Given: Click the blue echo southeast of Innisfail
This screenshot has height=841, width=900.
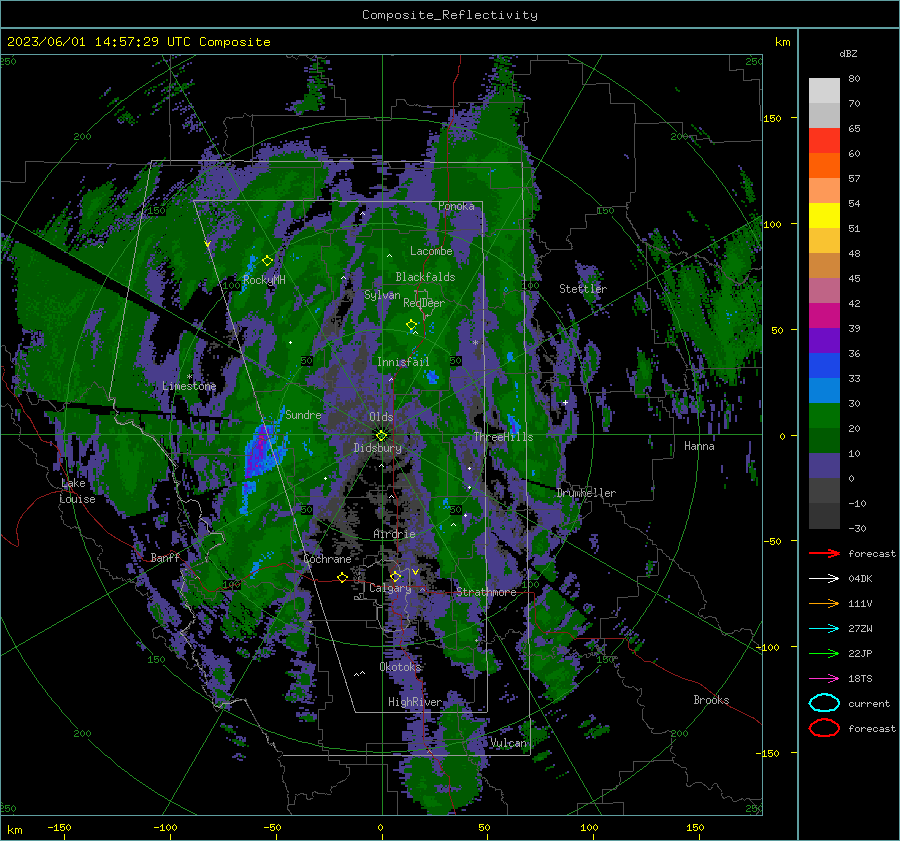Looking at the screenshot, I should pyautogui.click(x=432, y=377).
